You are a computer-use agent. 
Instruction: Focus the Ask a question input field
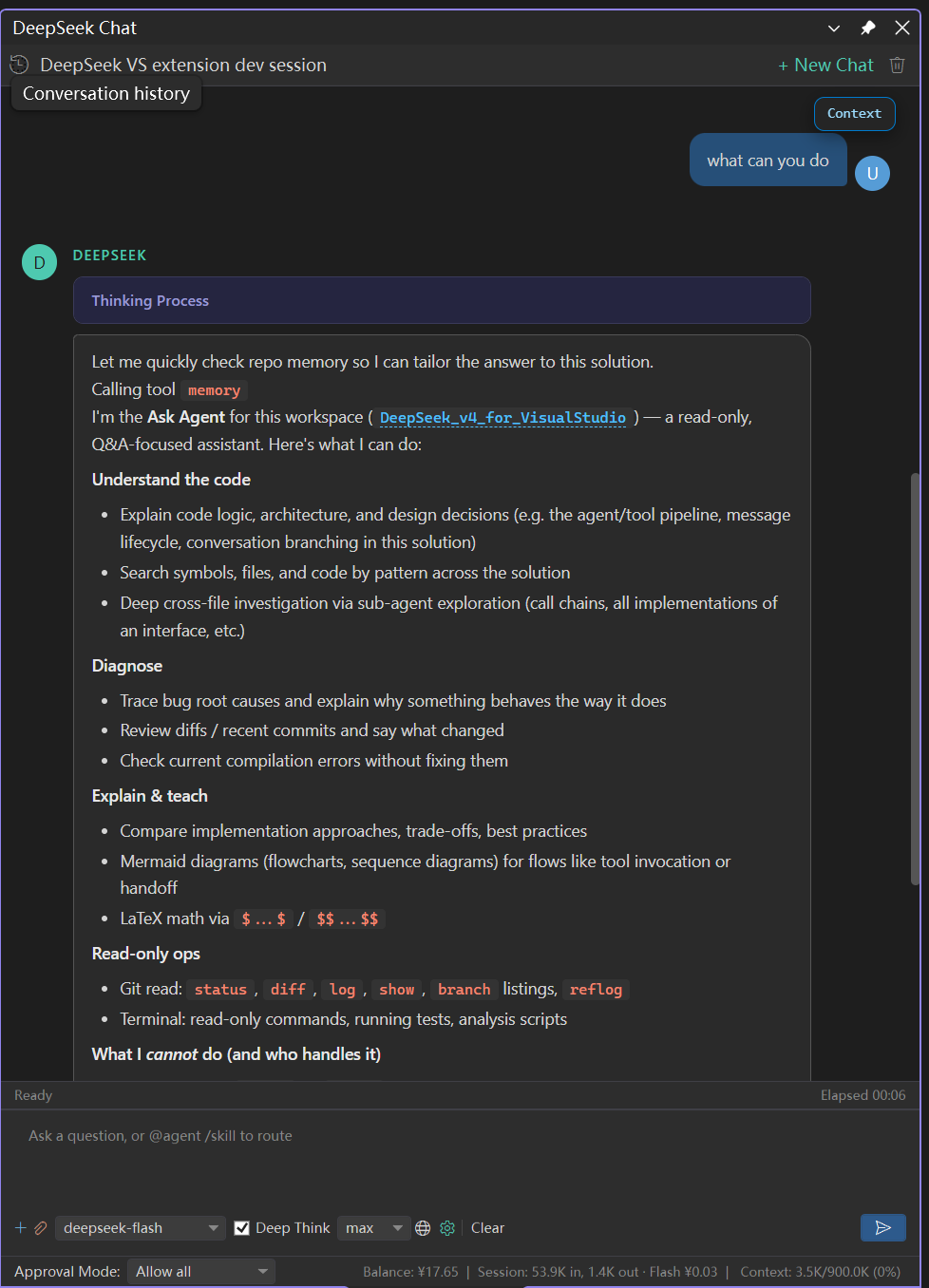[460, 1159]
